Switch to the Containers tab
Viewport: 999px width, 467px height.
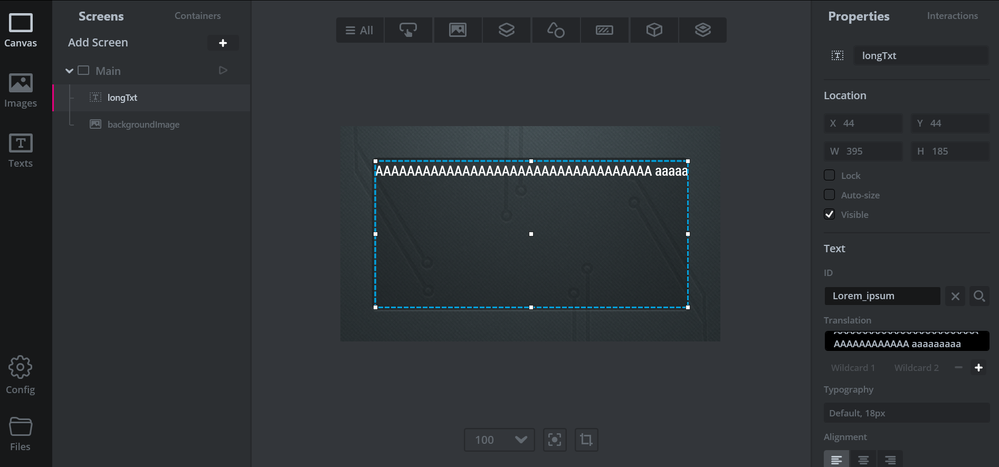pos(198,15)
